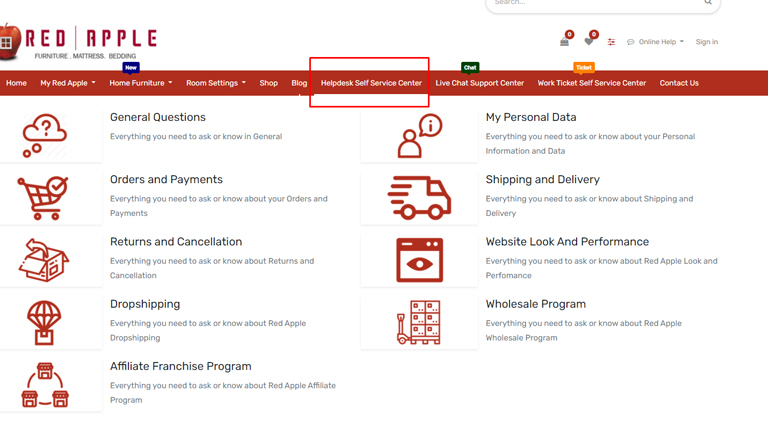This screenshot has width=768, height=425.
Task: Open the shopping cart icon
Action: pyautogui.click(x=564, y=42)
